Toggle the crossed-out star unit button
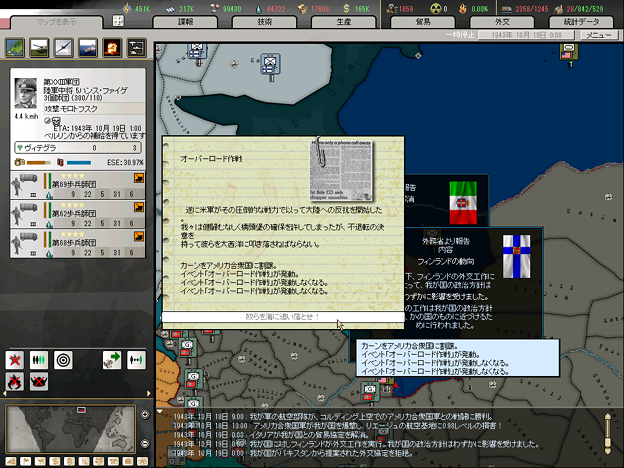This screenshot has height=468, width=624. pos(15,360)
